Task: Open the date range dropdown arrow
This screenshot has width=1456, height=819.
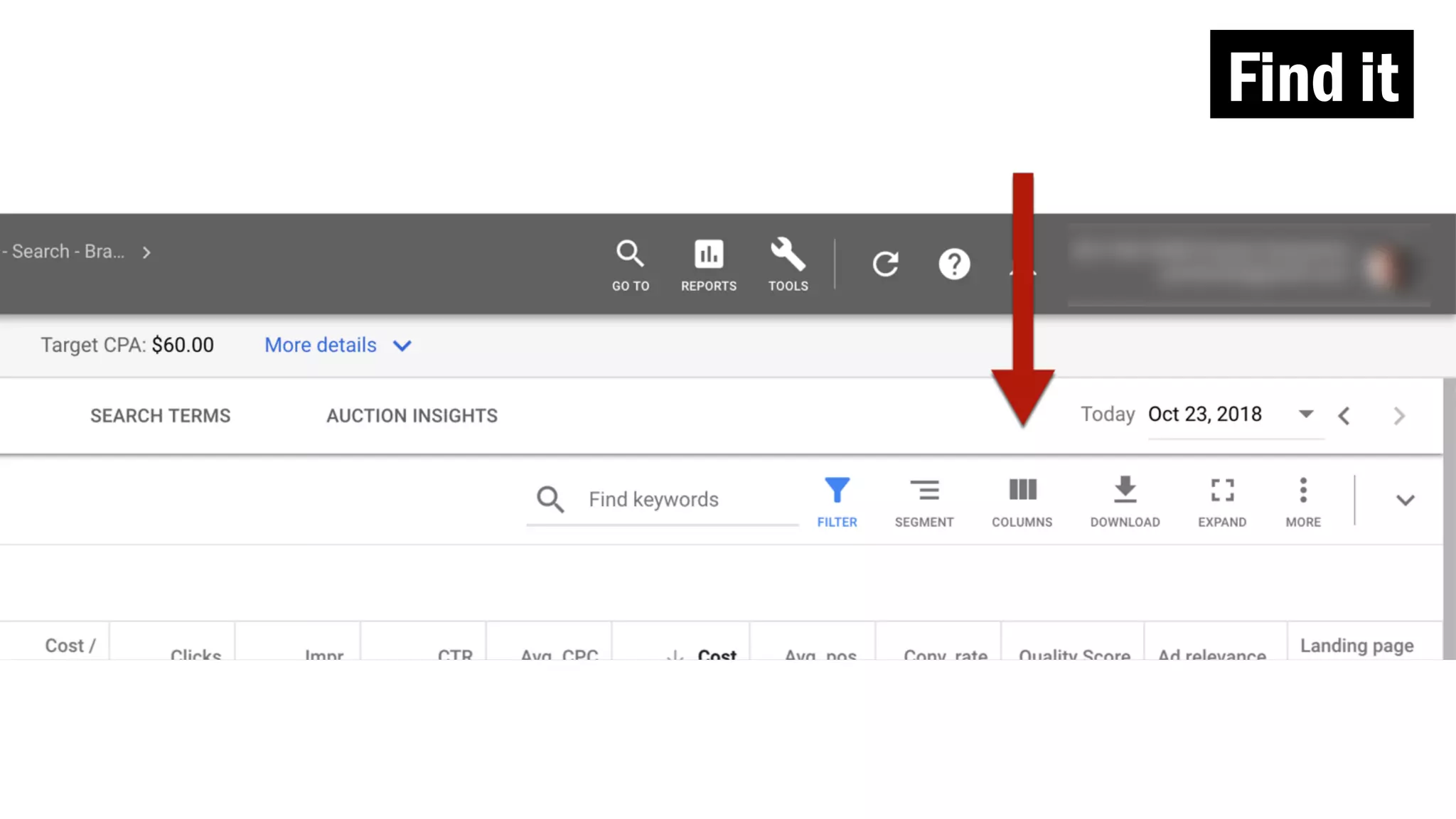Action: [1305, 414]
